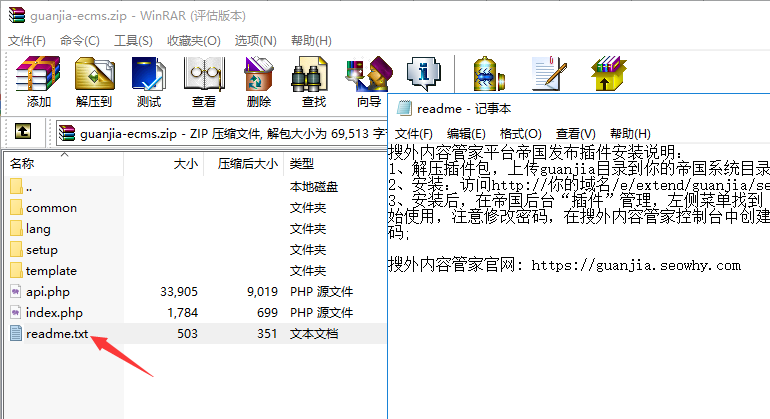Click the info bubble toolbar icon
770x419 pixels.
click(423, 74)
